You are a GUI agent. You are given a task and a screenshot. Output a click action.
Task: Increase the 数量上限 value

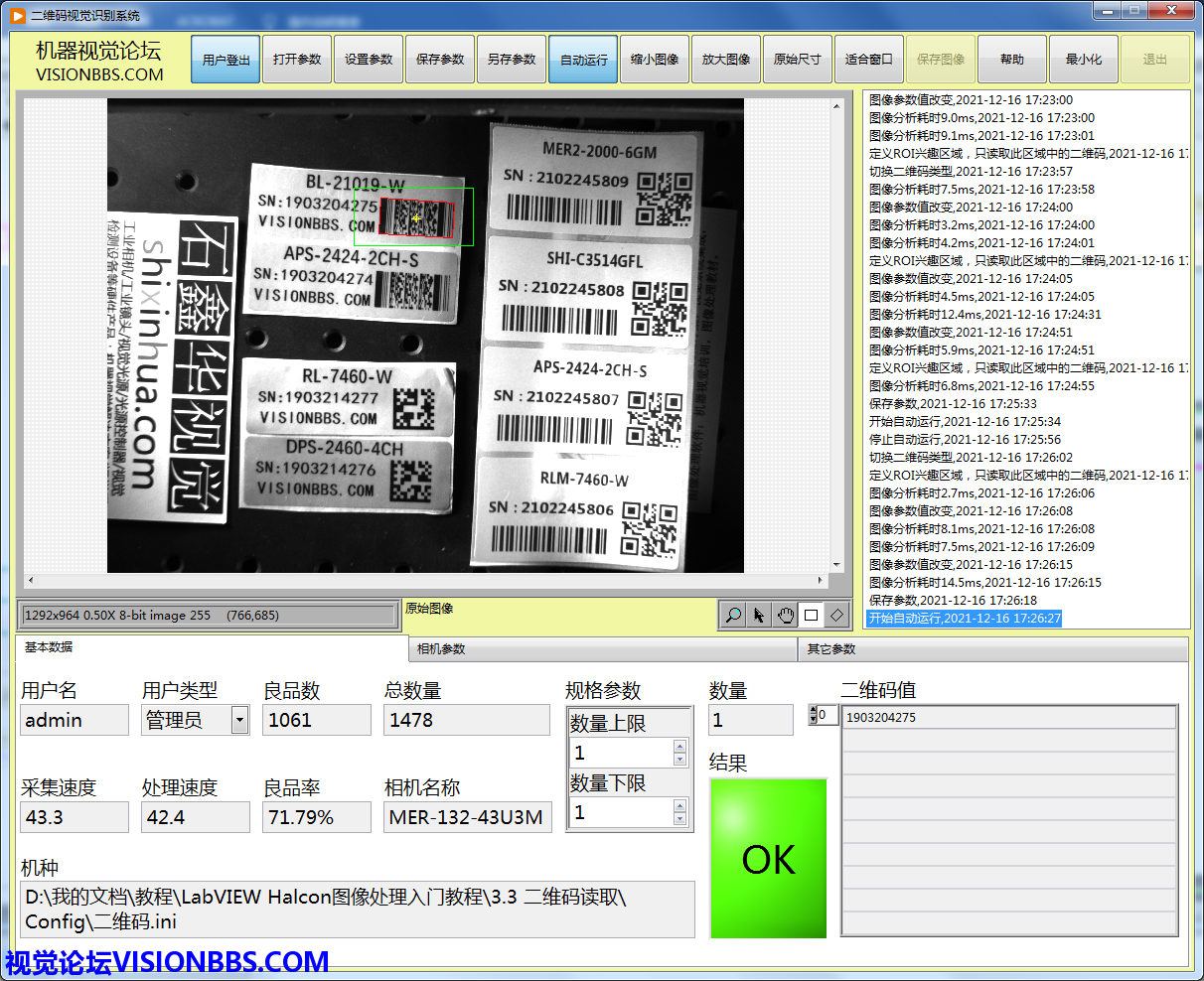pos(679,747)
